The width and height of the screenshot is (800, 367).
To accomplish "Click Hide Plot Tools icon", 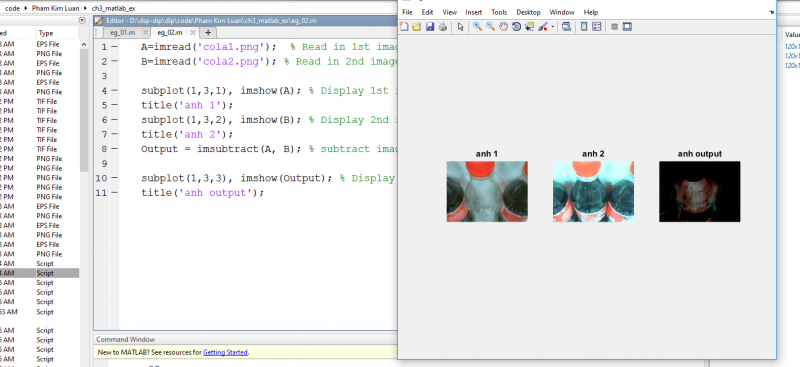I will (x=614, y=27).
